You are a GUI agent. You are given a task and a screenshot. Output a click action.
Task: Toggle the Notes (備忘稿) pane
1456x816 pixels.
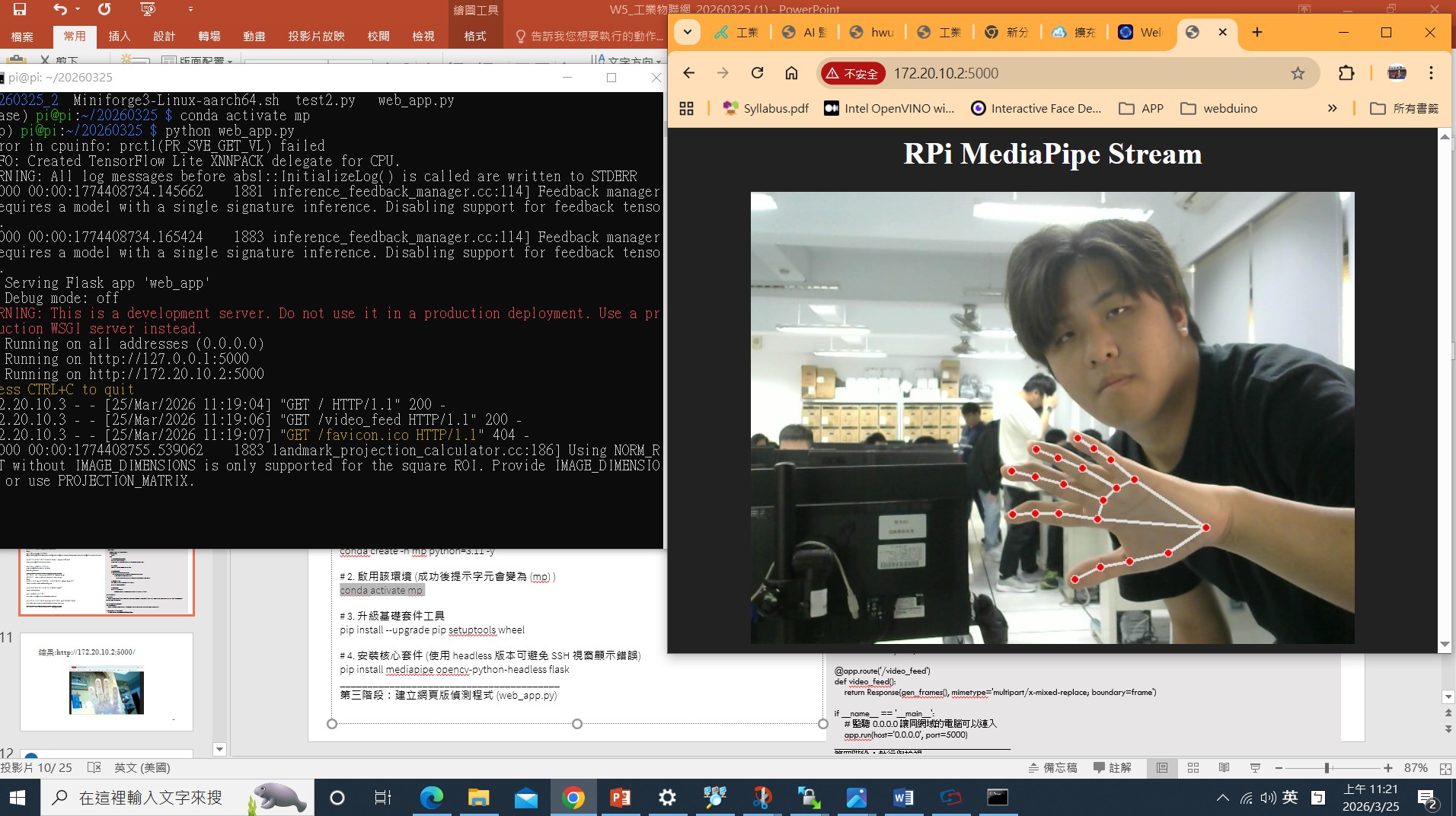pyautogui.click(x=1053, y=768)
